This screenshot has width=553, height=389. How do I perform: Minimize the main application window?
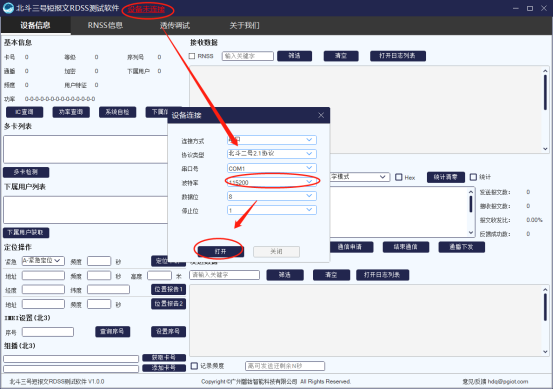click(516, 8)
